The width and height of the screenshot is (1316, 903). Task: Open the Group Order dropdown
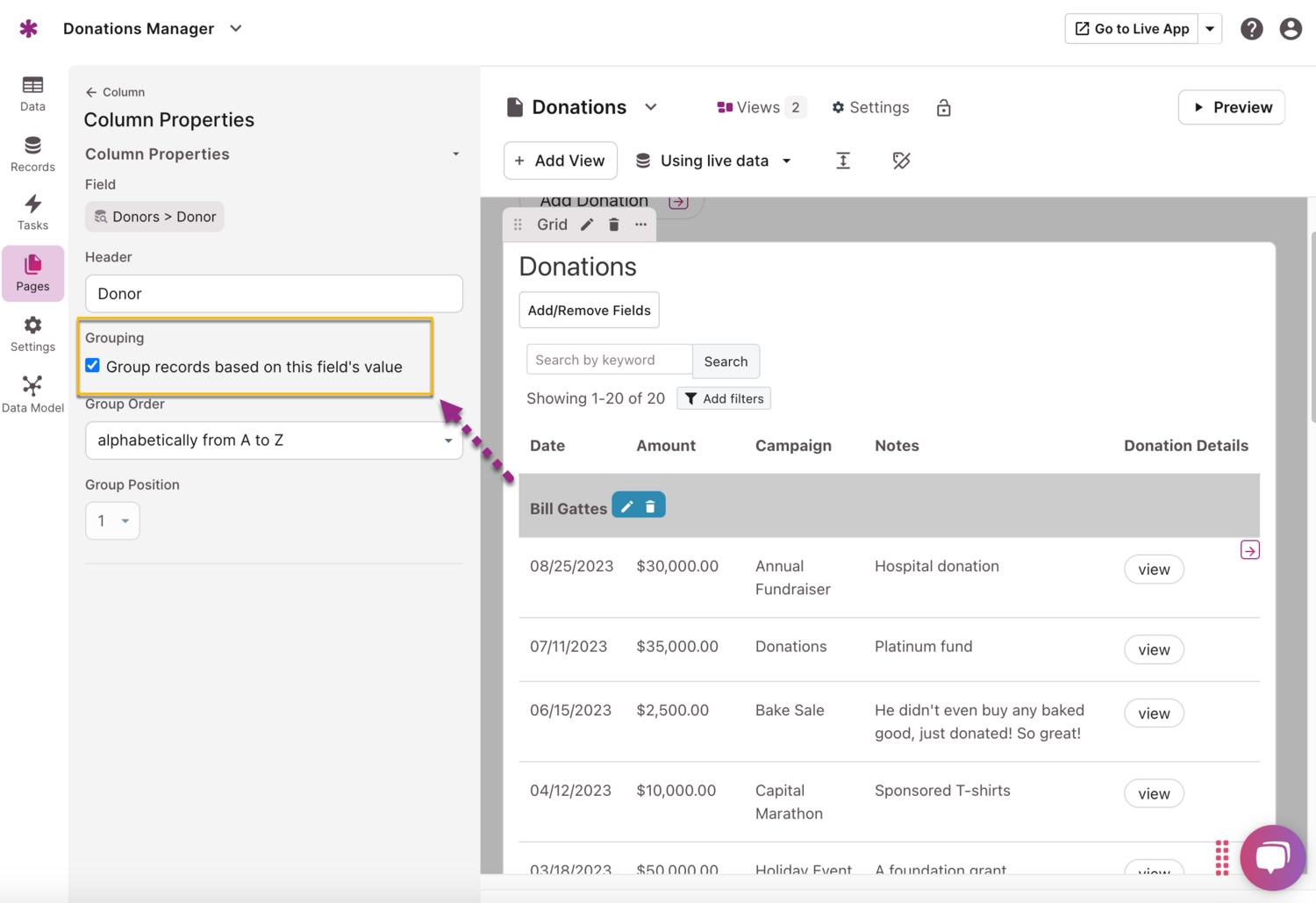pos(274,441)
